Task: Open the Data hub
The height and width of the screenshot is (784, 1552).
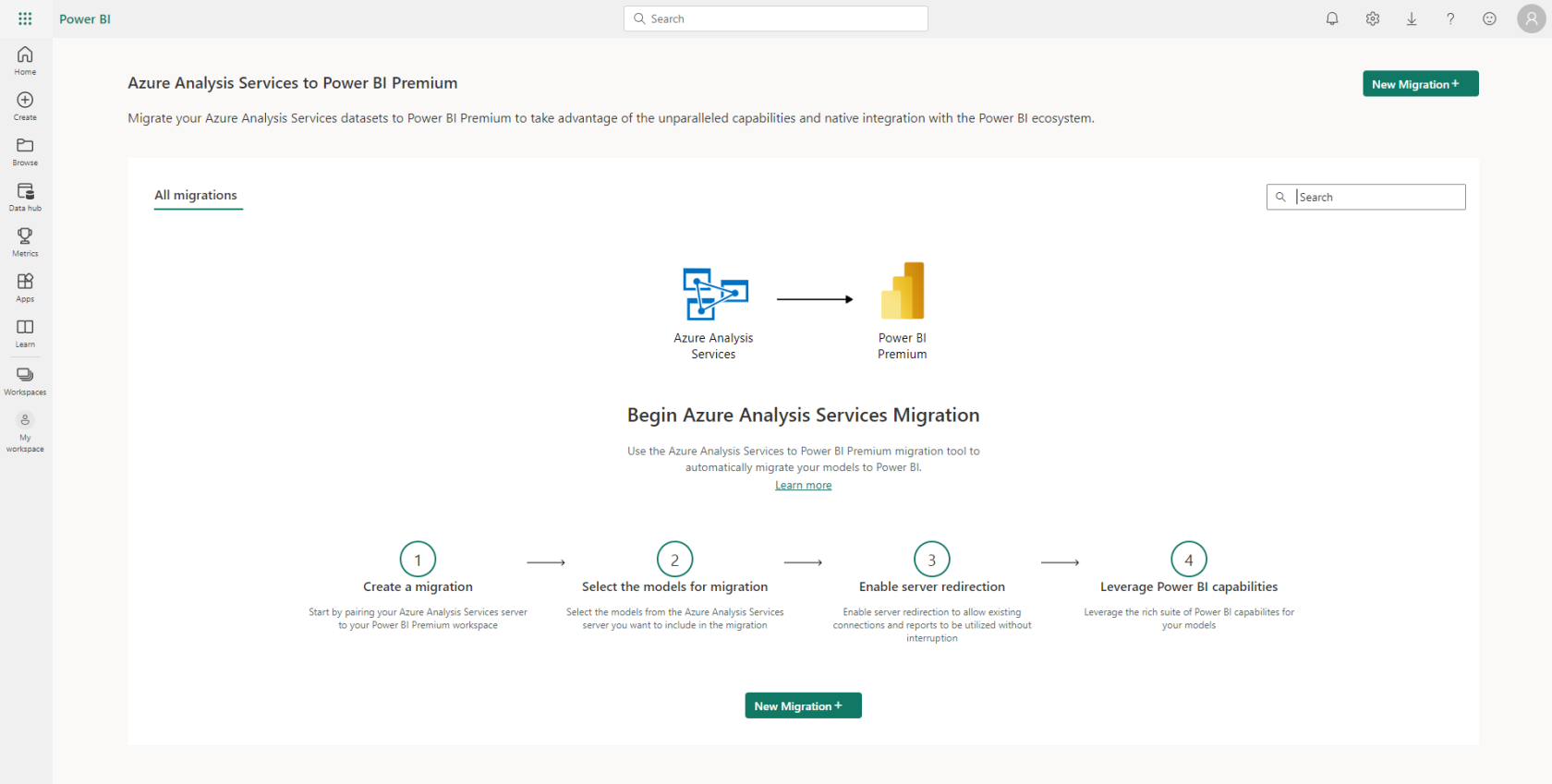Action: click(x=25, y=197)
